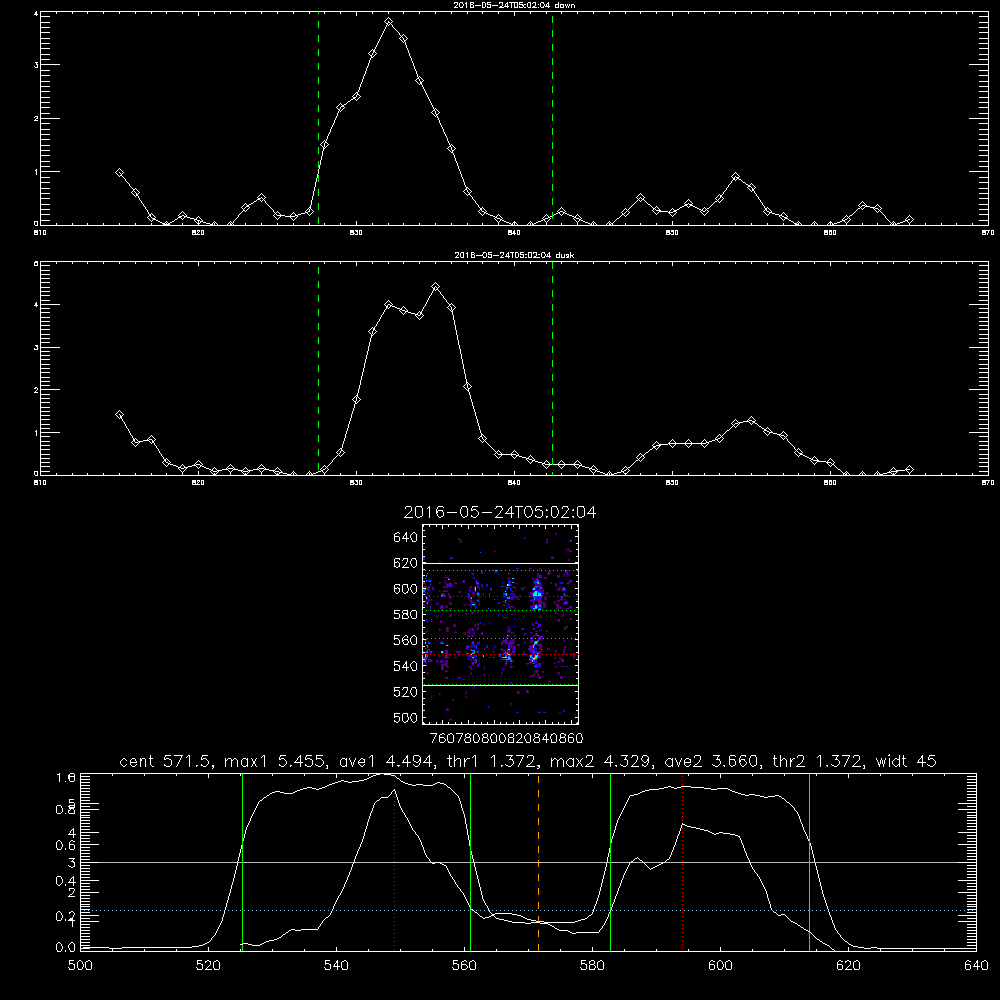1000x1000 pixels.
Task: Select the secondary peak near 854 in dawn plot
Action: [x=736, y=177]
